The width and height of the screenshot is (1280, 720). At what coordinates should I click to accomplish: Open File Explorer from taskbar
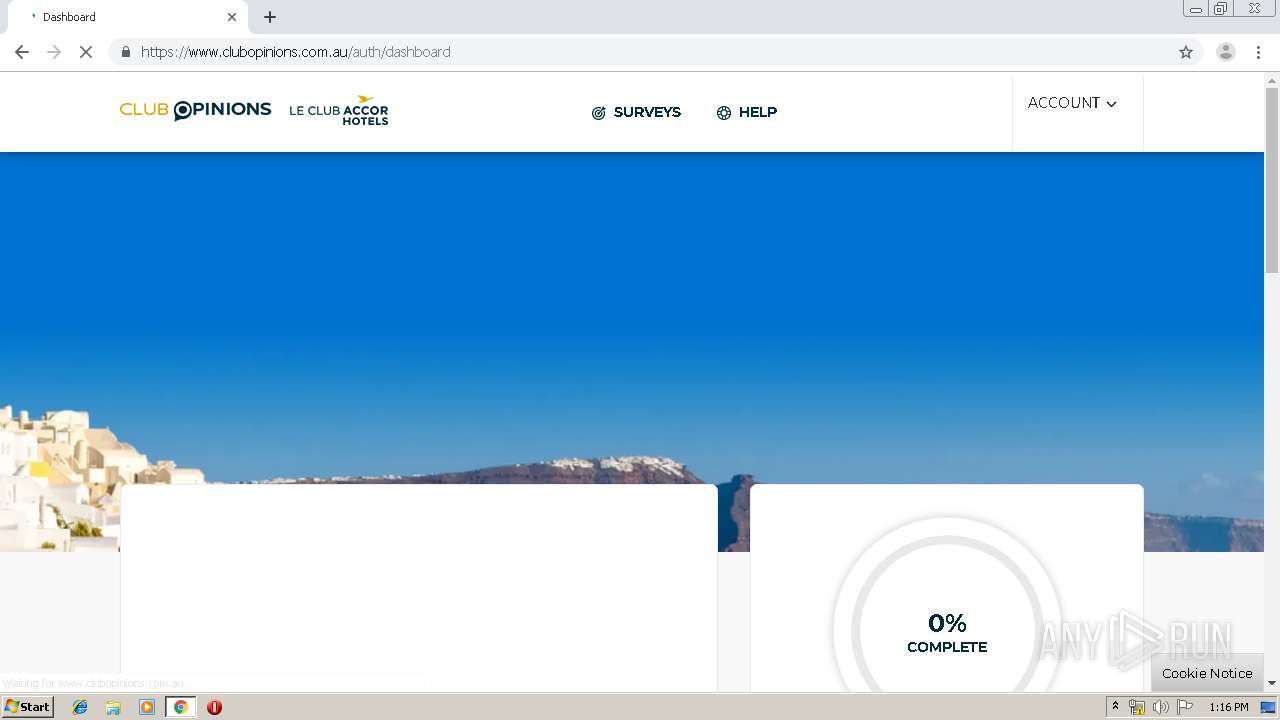tap(113, 707)
